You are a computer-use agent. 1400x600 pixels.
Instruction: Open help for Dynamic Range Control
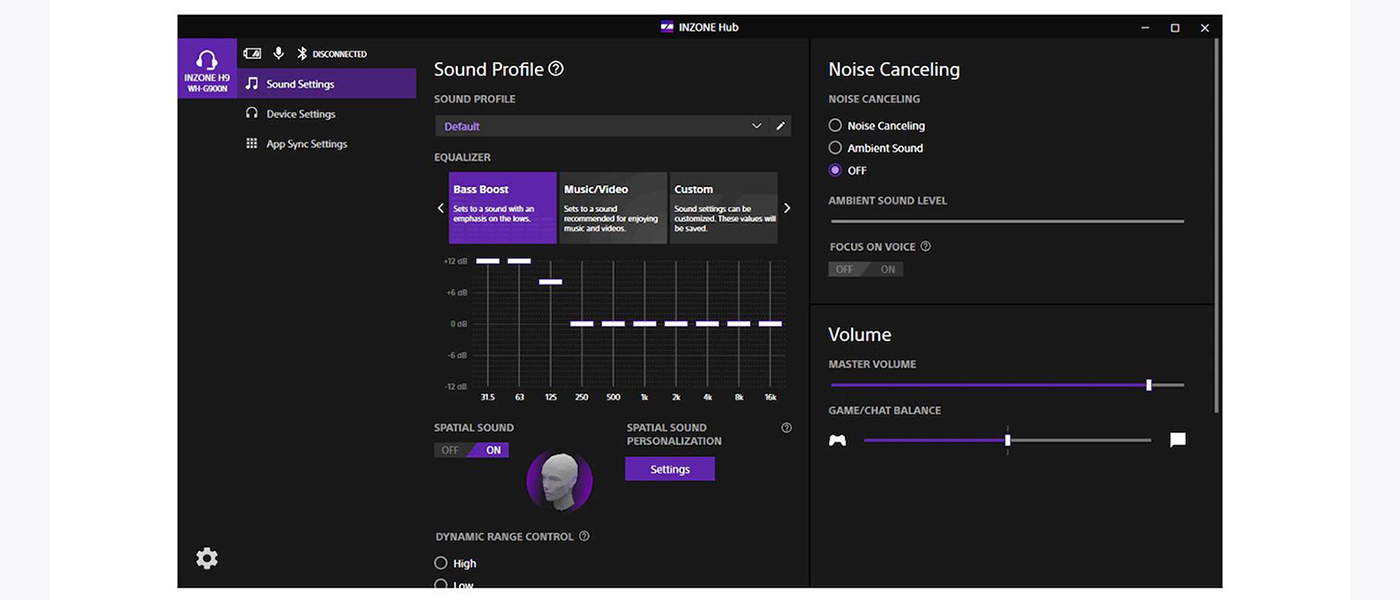584,536
